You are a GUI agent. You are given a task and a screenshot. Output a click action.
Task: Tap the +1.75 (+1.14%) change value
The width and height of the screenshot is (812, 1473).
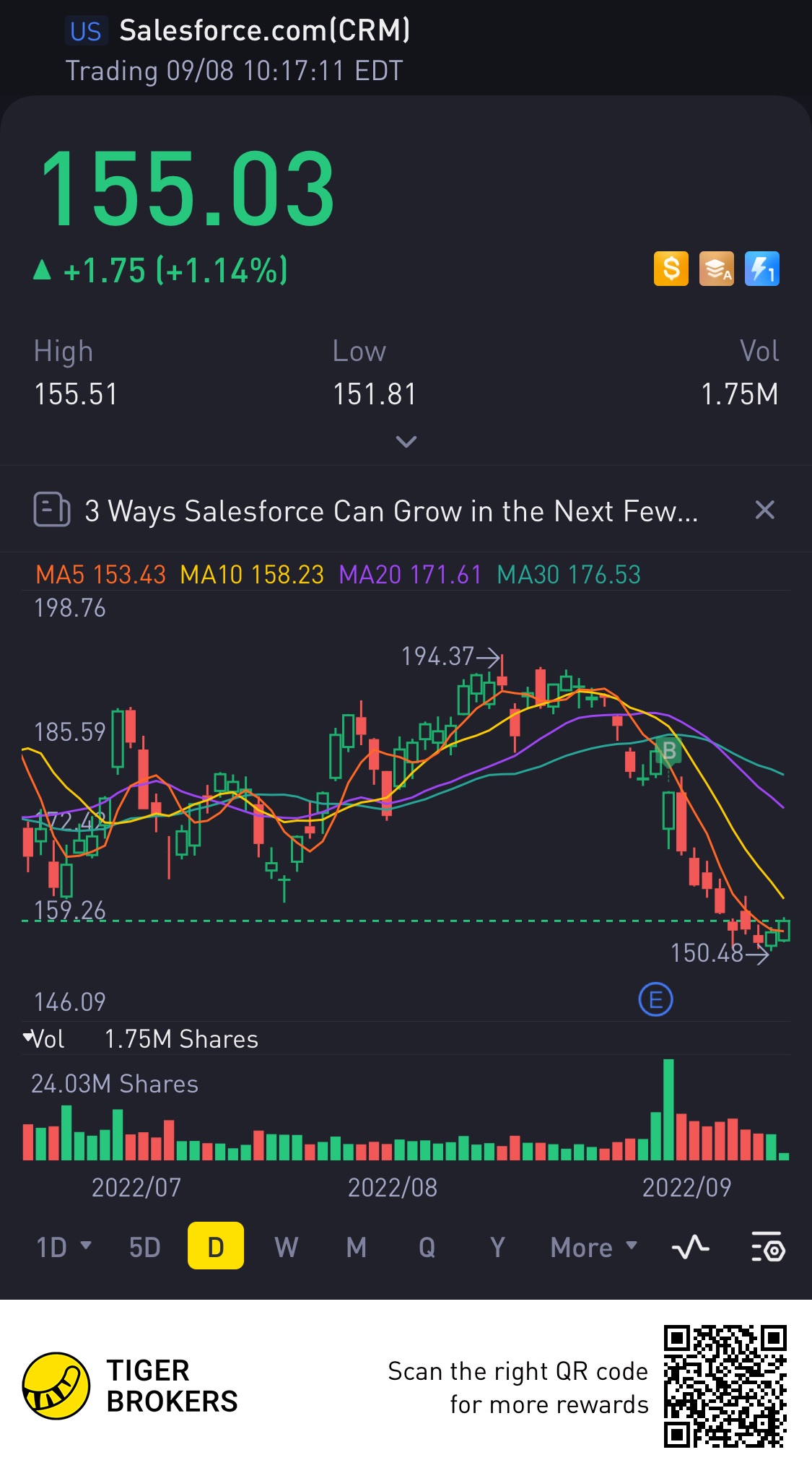point(175,270)
